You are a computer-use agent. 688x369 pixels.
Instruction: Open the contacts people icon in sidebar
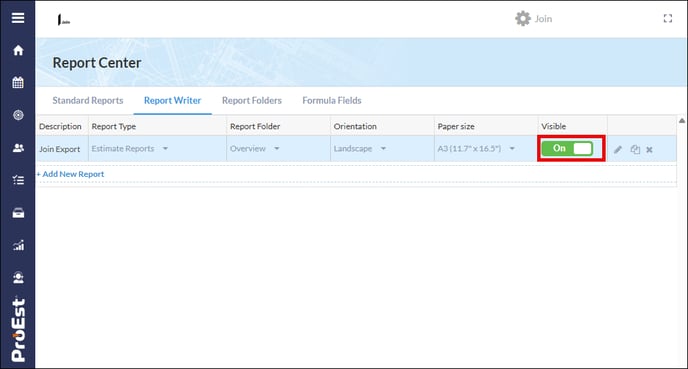[18, 148]
